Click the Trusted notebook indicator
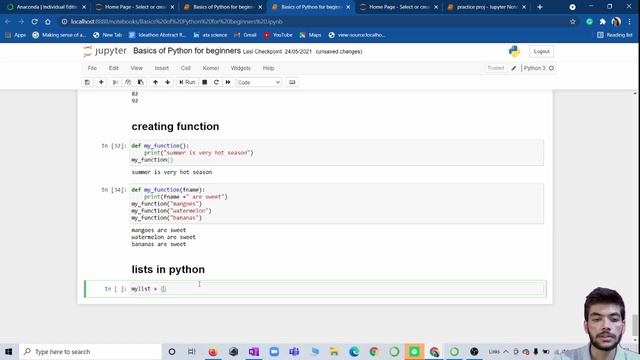Viewport: 640px width, 360px height. coord(496,68)
